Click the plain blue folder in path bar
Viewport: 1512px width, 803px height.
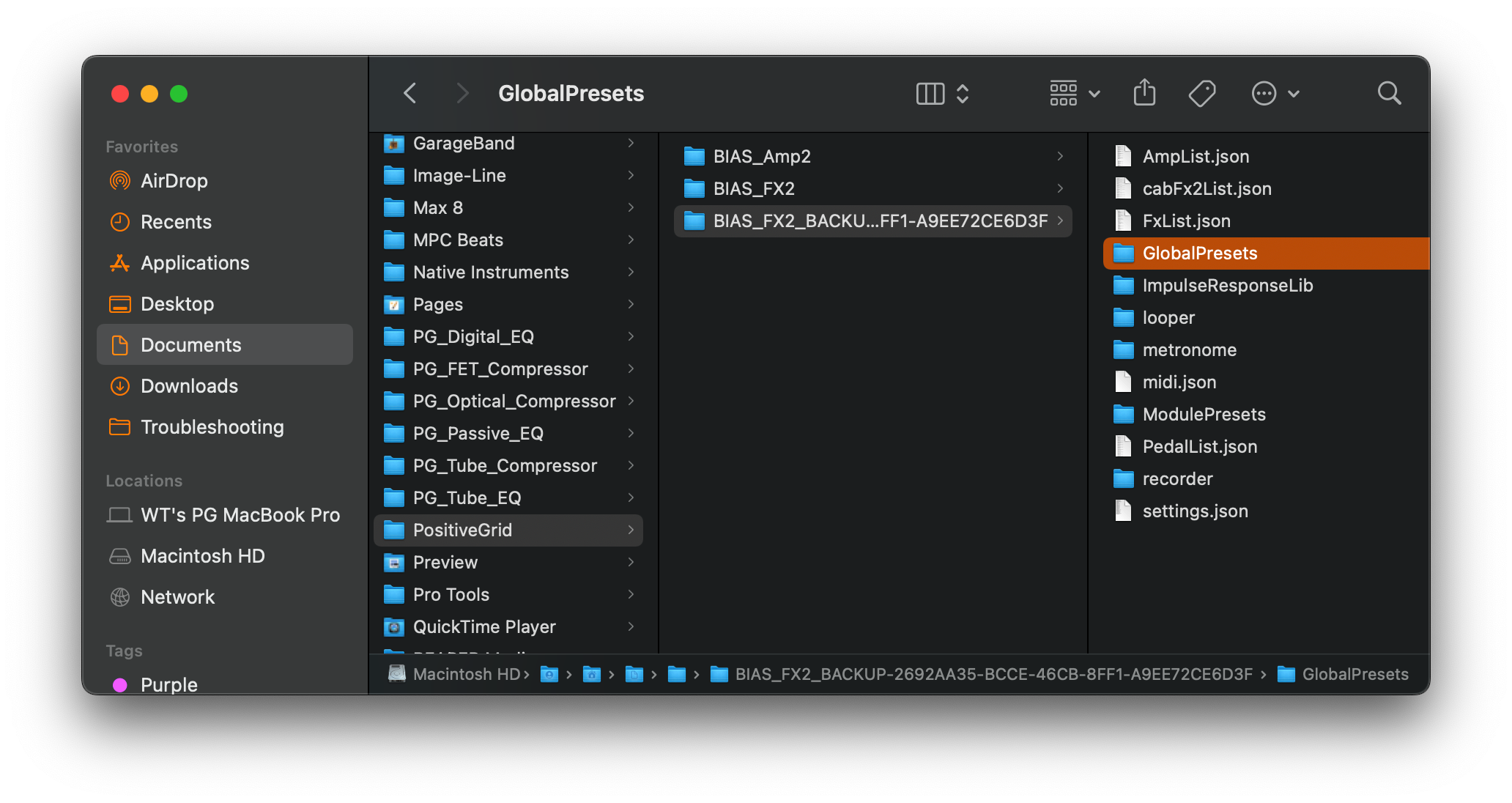(x=676, y=674)
